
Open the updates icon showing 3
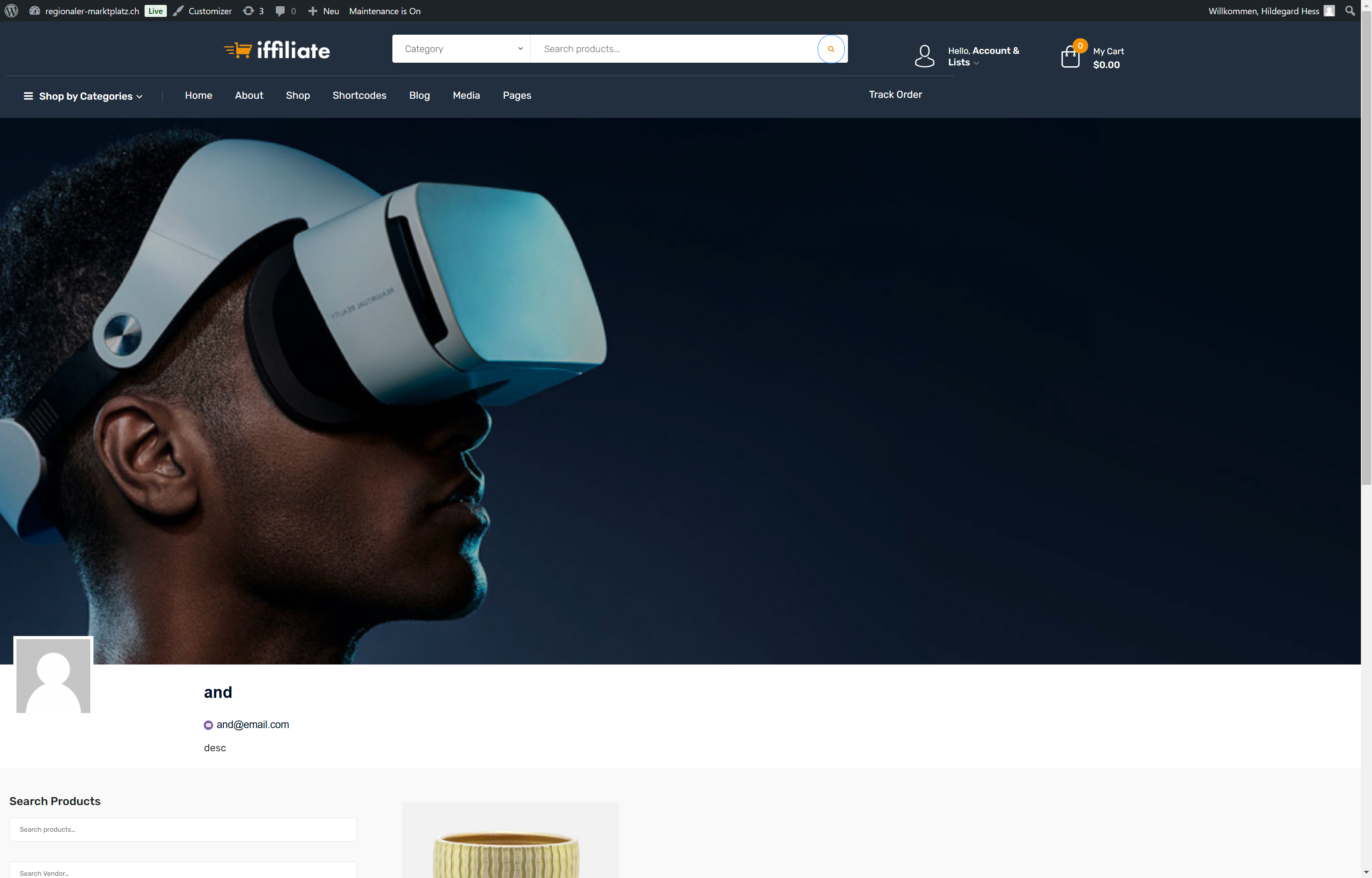click(x=248, y=11)
